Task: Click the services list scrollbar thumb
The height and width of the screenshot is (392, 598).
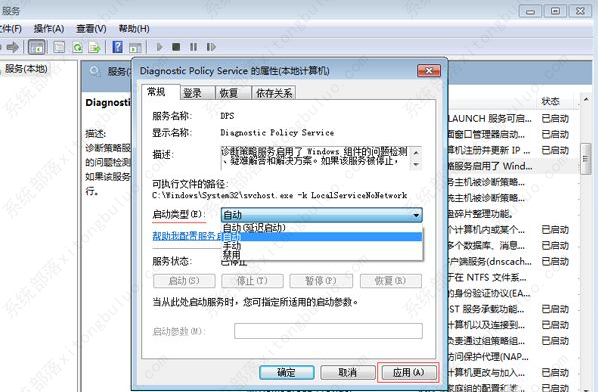Action: coord(585,159)
